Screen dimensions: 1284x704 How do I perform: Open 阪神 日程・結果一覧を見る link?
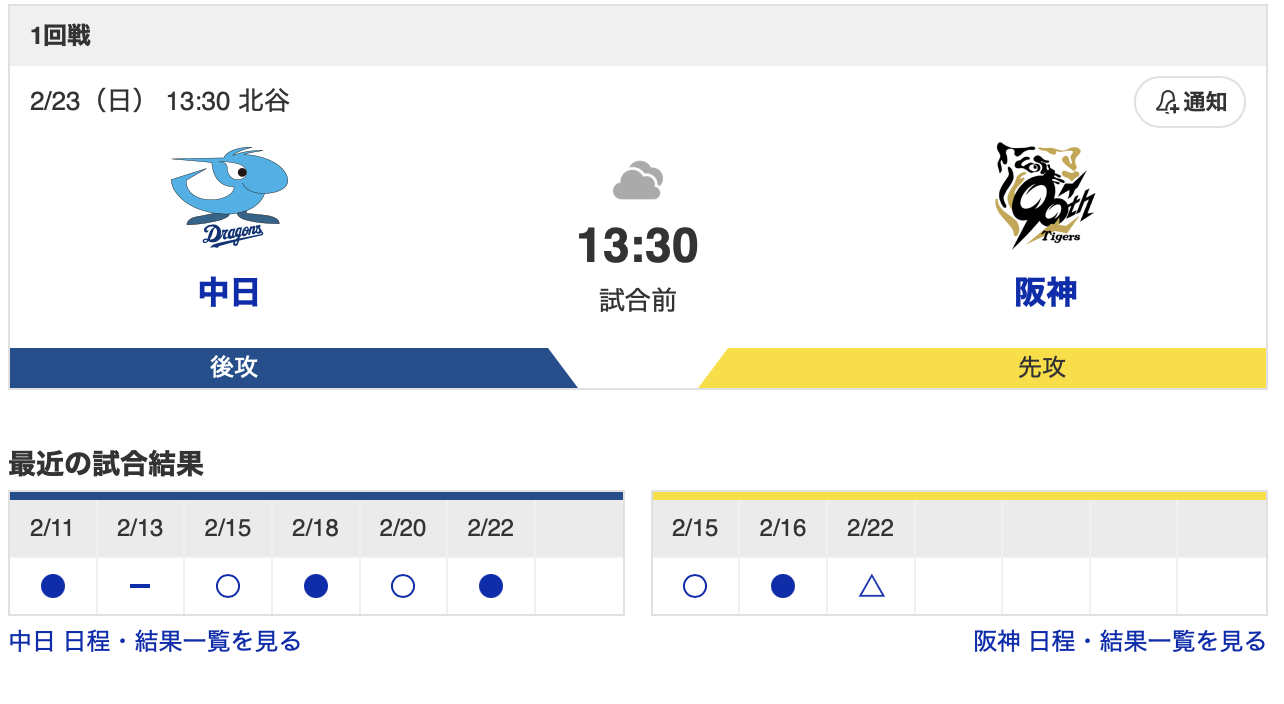point(1120,641)
